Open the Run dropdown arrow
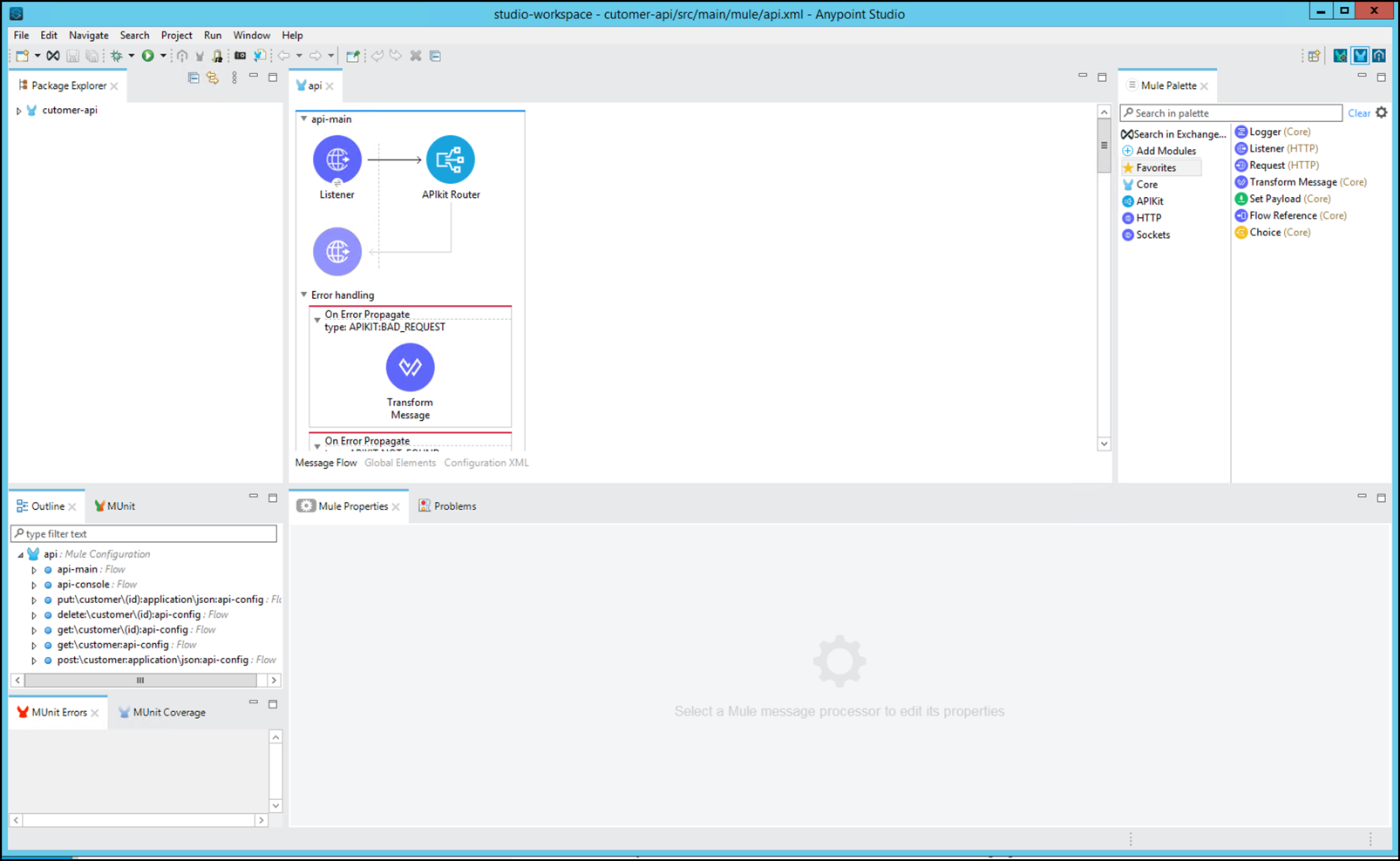 click(x=163, y=56)
